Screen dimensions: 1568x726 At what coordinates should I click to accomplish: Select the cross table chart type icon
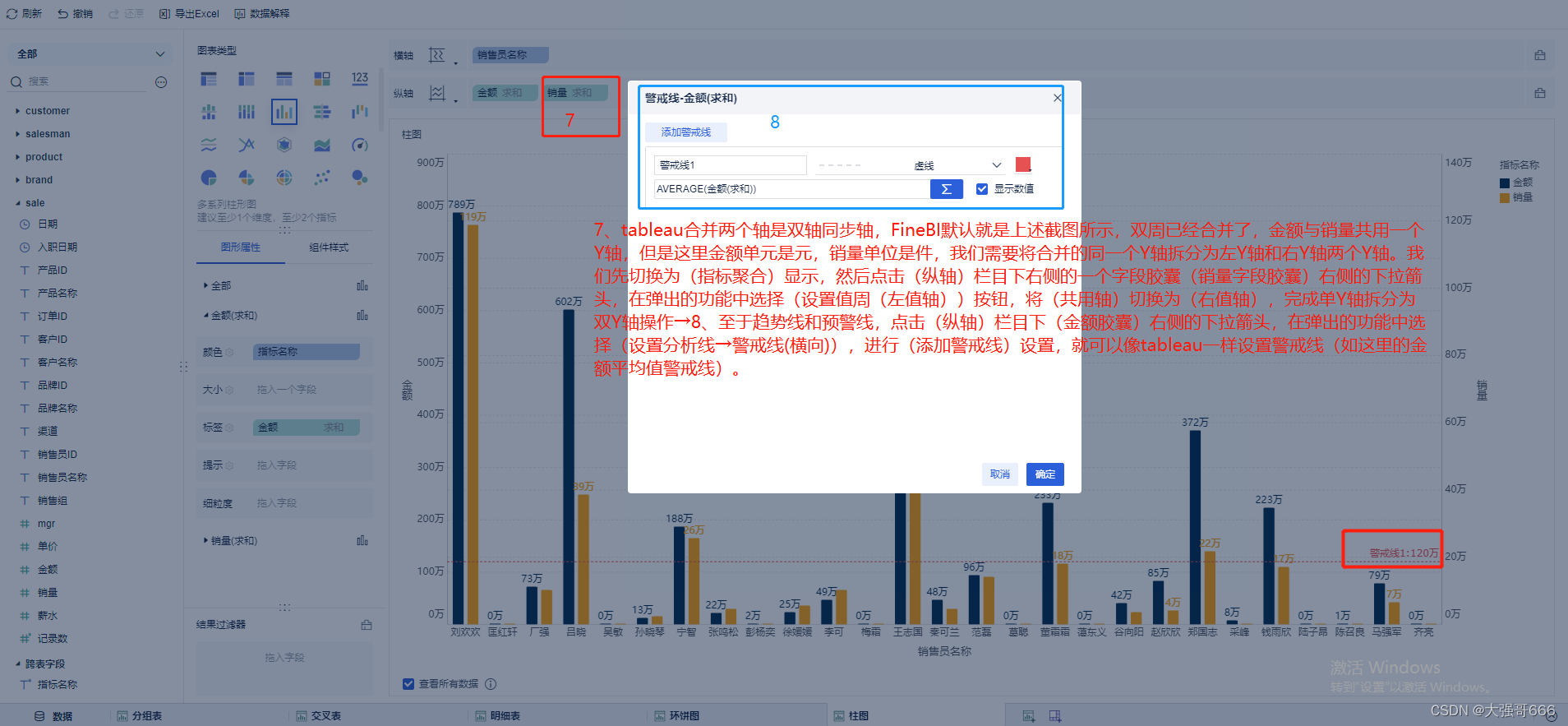pos(247,79)
